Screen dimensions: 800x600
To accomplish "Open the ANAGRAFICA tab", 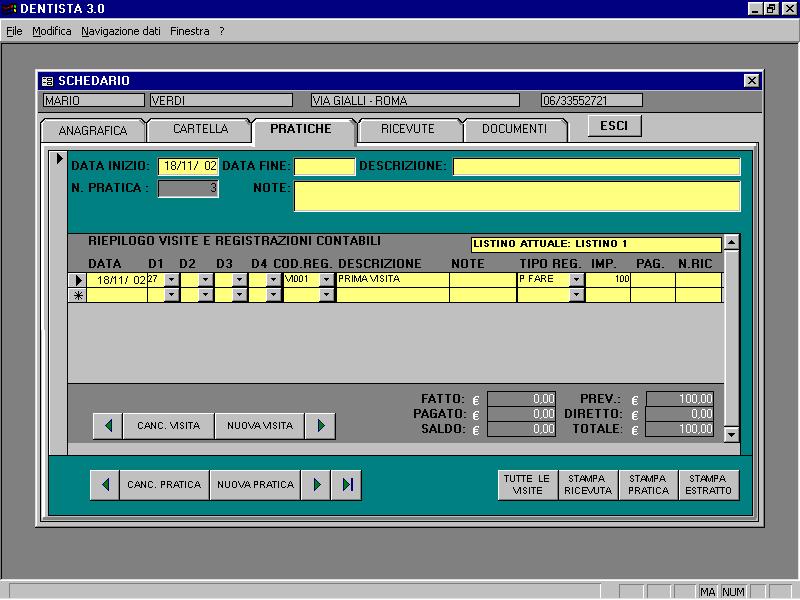I will 93,131.
